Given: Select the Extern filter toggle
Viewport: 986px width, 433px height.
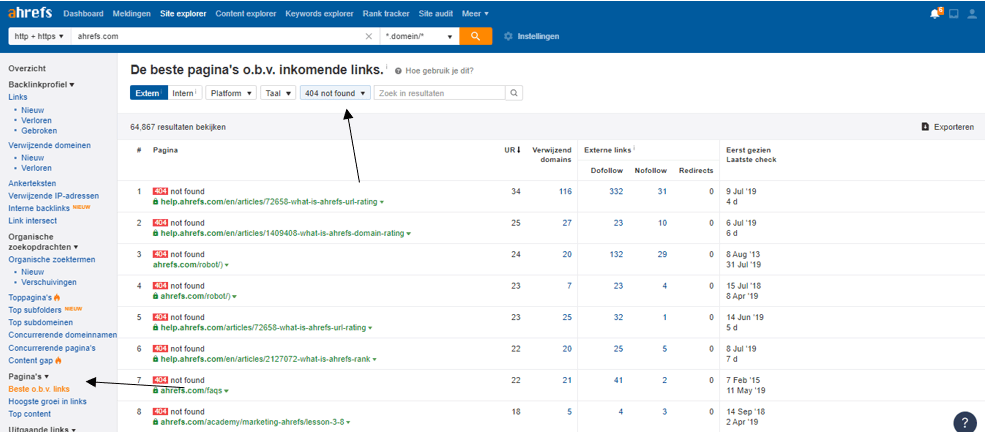Looking at the screenshot, I should tap(146, 93).
